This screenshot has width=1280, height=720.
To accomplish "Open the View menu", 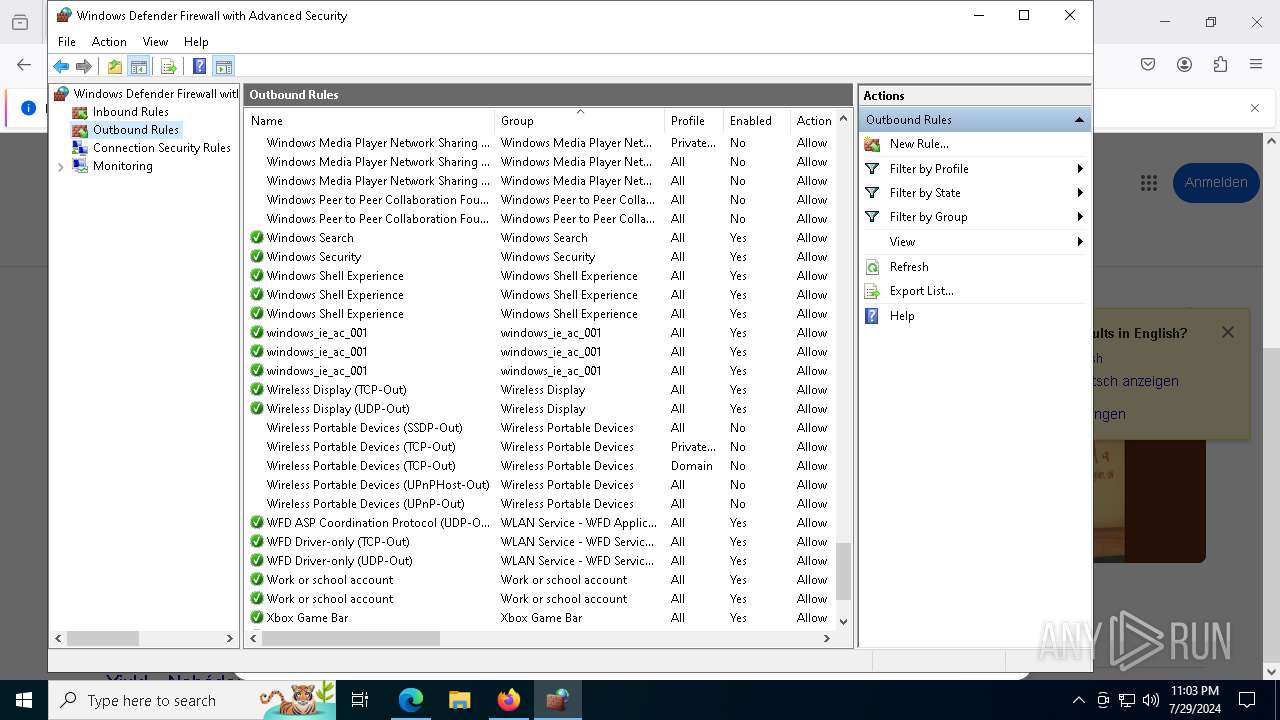I will click(x=155, y=42).
